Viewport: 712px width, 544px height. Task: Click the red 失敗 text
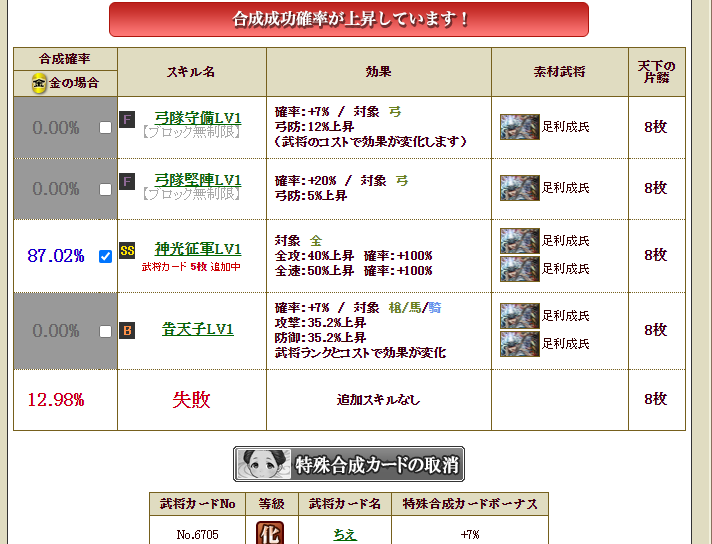tap(191, 400)
